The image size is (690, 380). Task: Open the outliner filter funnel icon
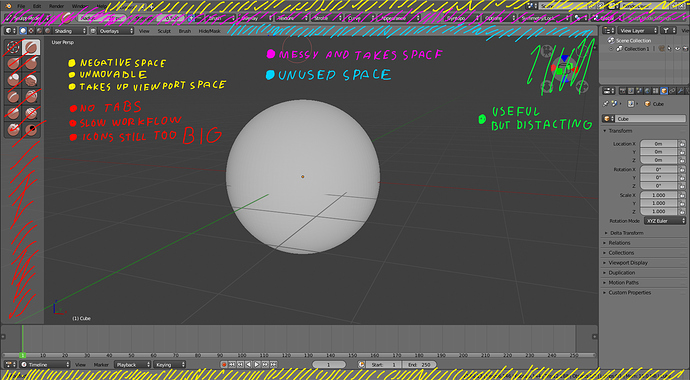pos(666,30)
